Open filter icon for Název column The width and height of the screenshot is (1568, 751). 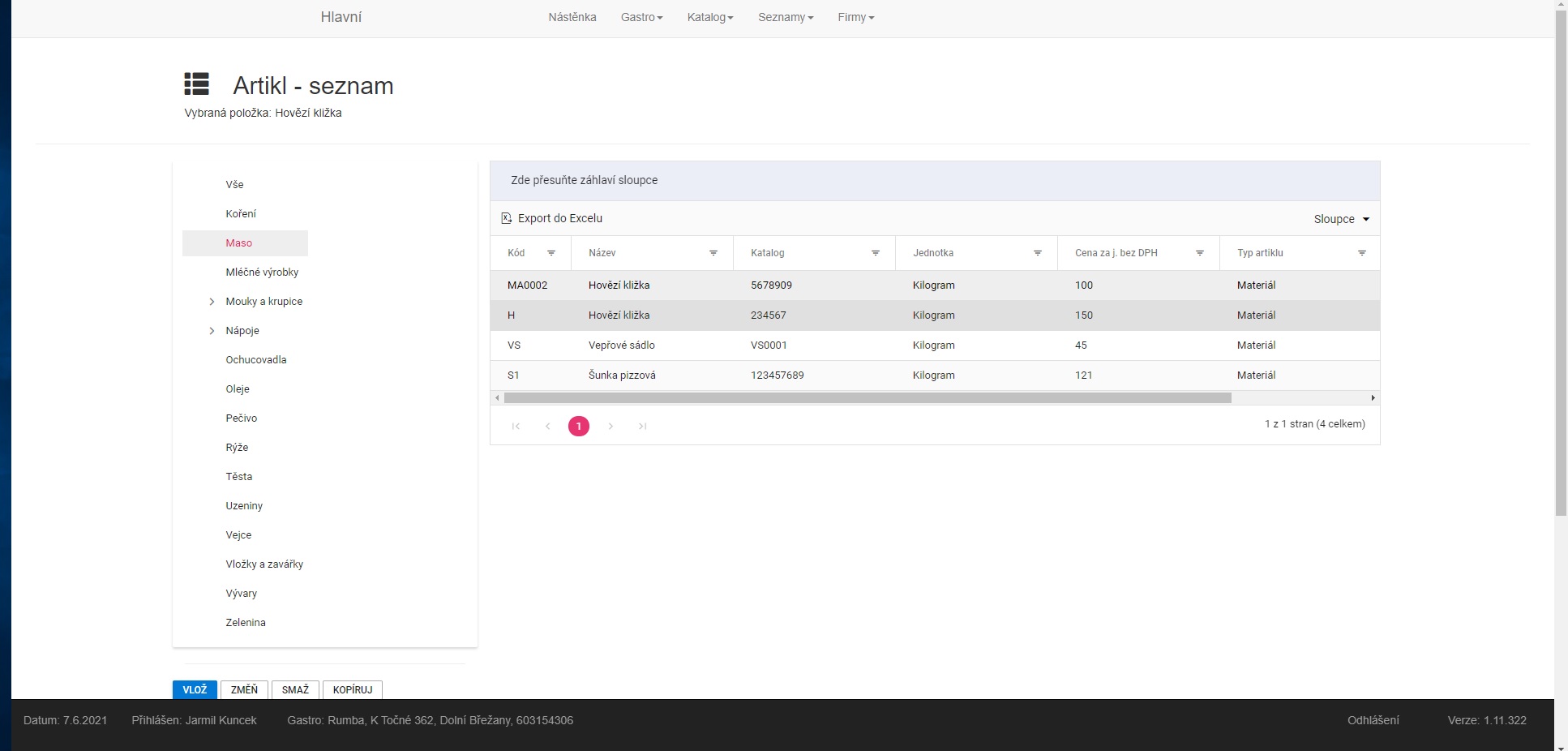click(713, 253)
